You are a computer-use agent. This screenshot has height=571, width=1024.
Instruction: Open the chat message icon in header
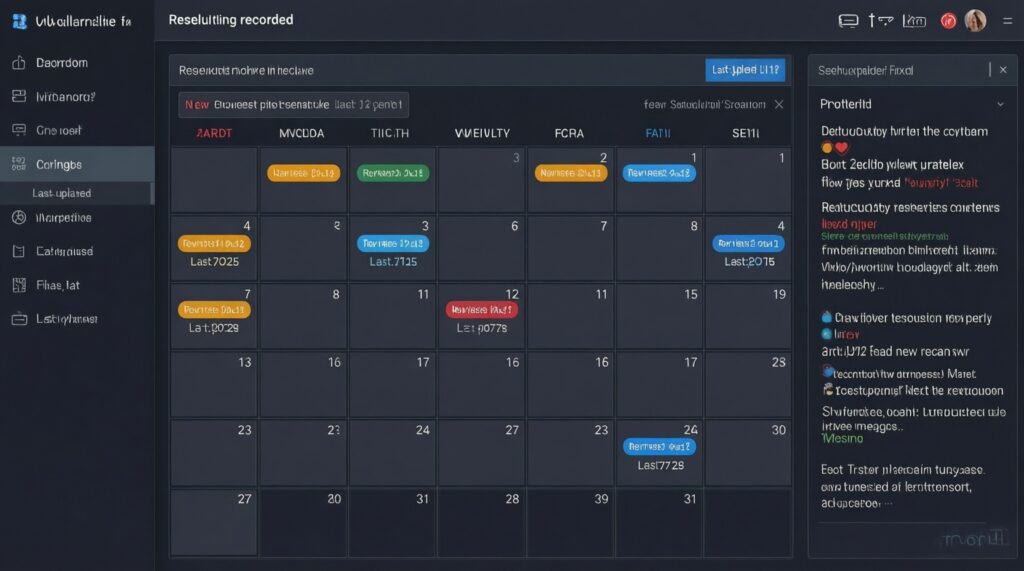pyautogui.click(x=848, y=20)
